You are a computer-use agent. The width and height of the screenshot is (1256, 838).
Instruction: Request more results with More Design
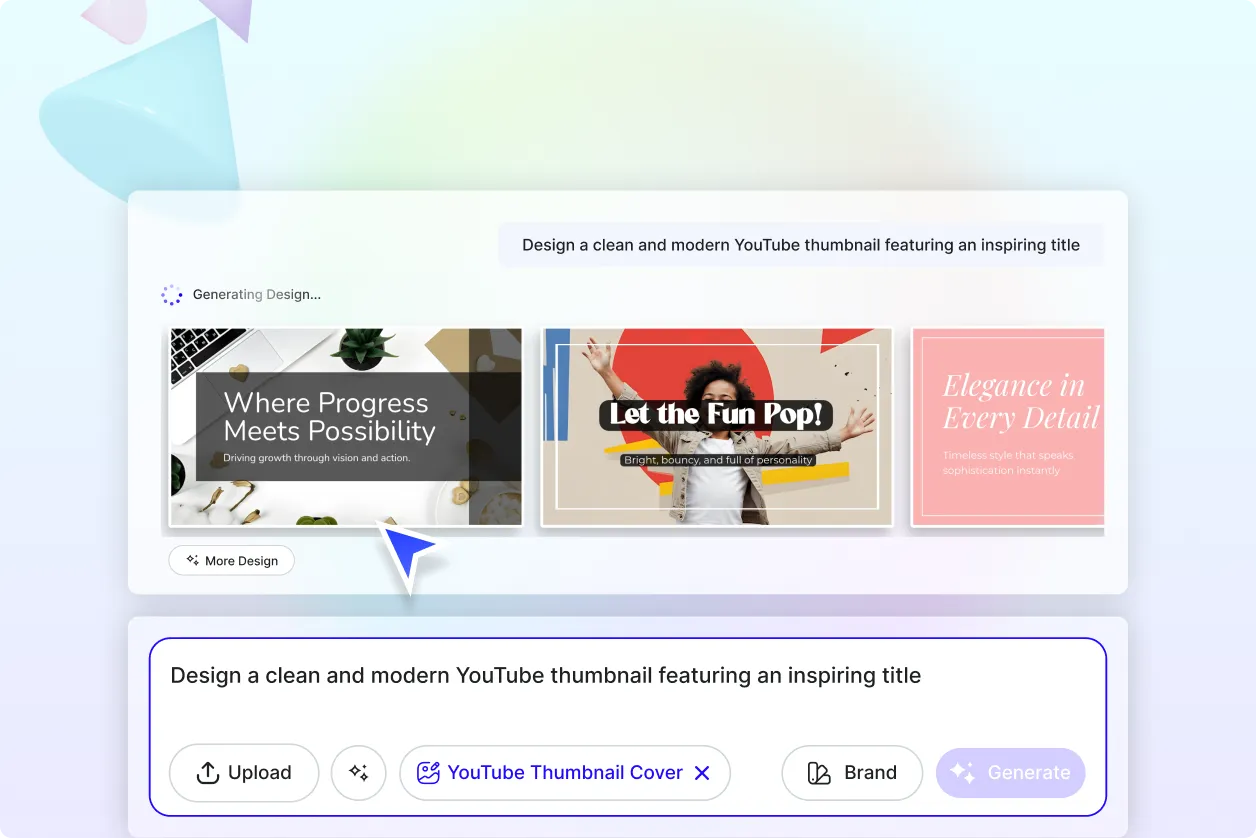[231, 560]
